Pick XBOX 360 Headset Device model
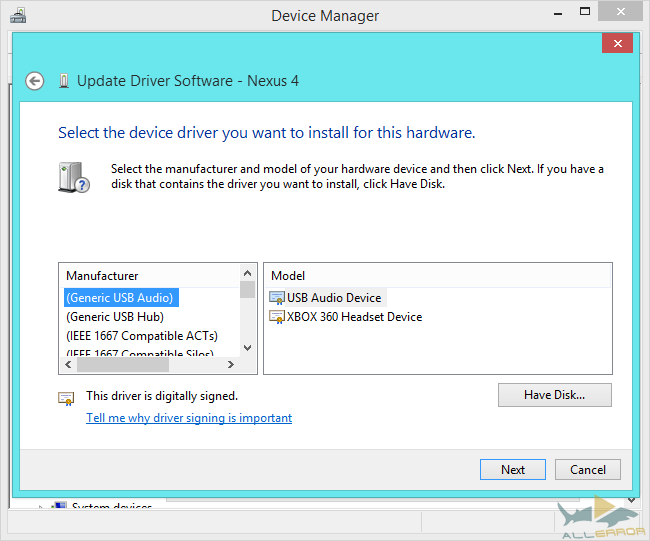The width and height of the screenshot is (650, 541). [354, 317]
